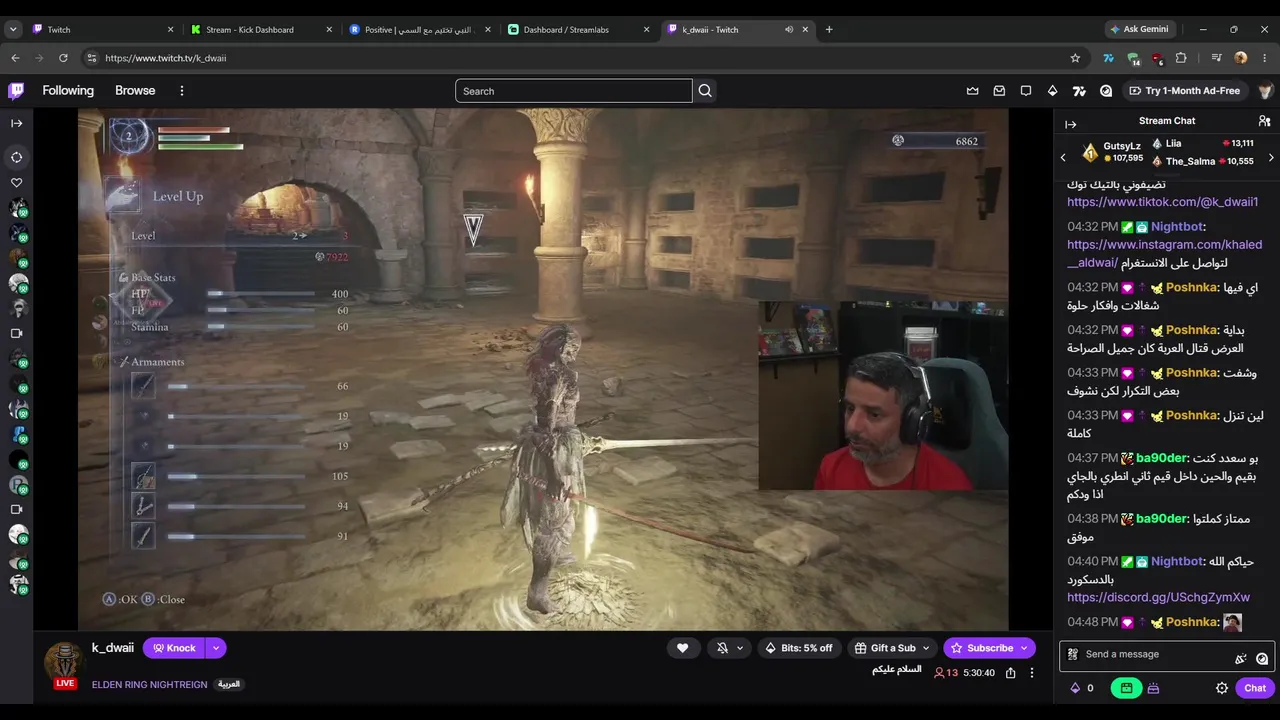
Task: Mute the k_dwaii tab audio
Action: [789, 29]
